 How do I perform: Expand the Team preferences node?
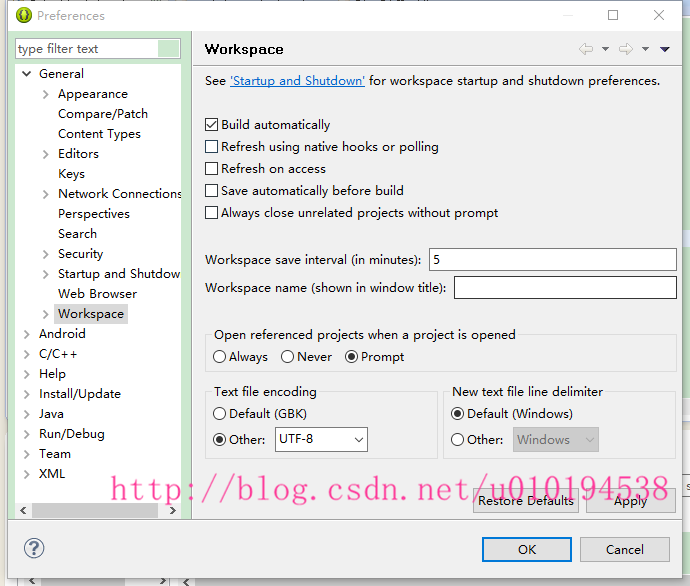[x=27, y=454]
